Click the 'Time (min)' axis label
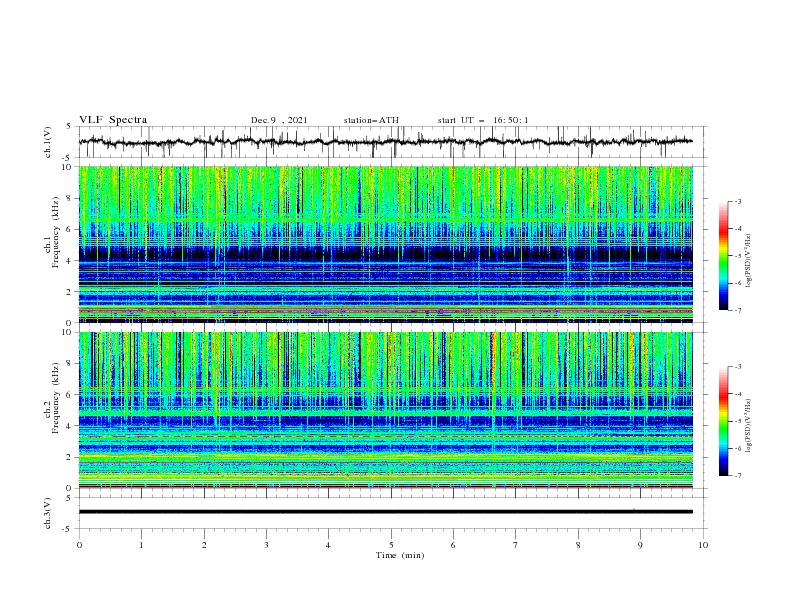The image size is (792, 612). 400,555
